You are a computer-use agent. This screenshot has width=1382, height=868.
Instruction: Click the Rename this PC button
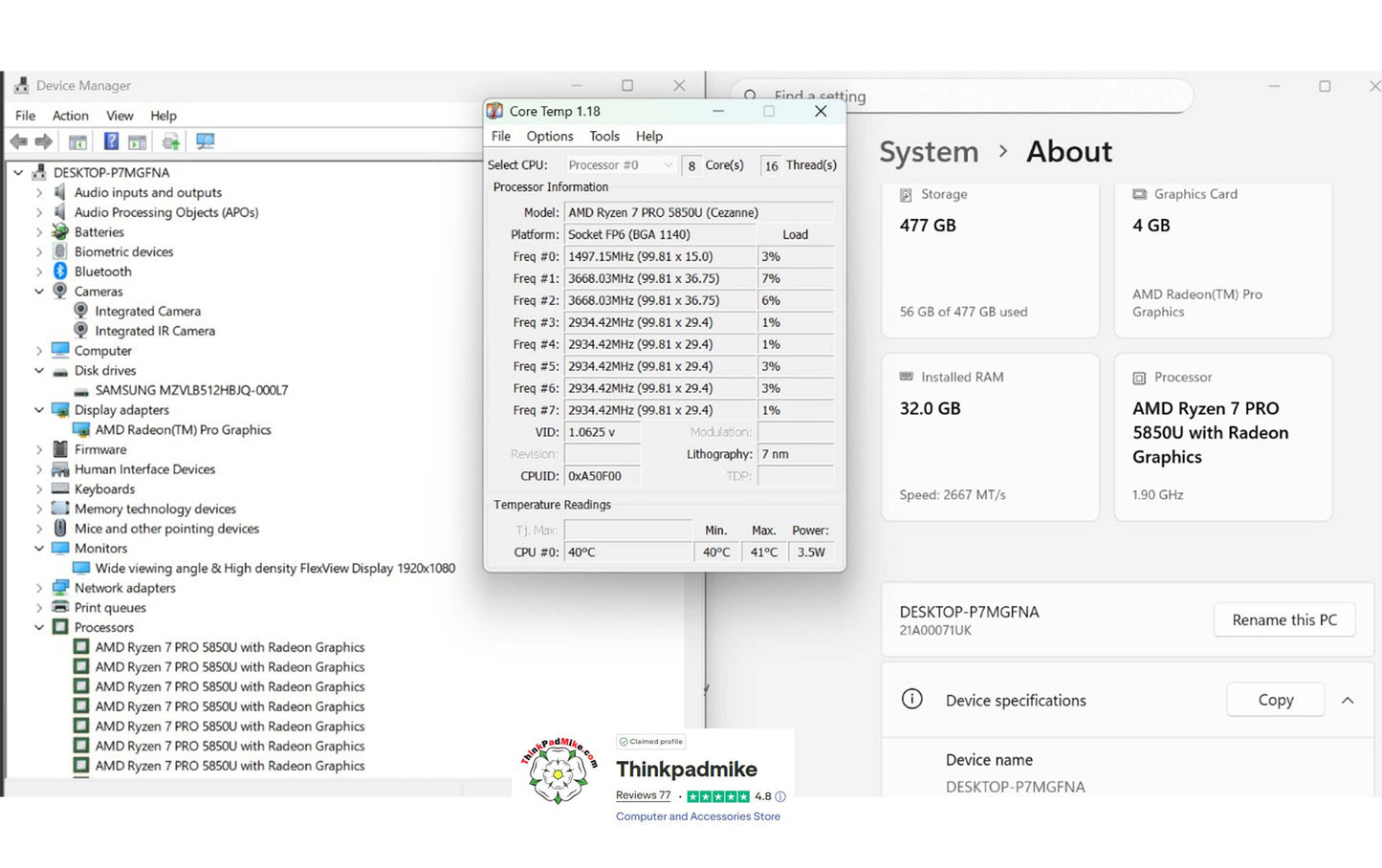[x=1283, y=619]
